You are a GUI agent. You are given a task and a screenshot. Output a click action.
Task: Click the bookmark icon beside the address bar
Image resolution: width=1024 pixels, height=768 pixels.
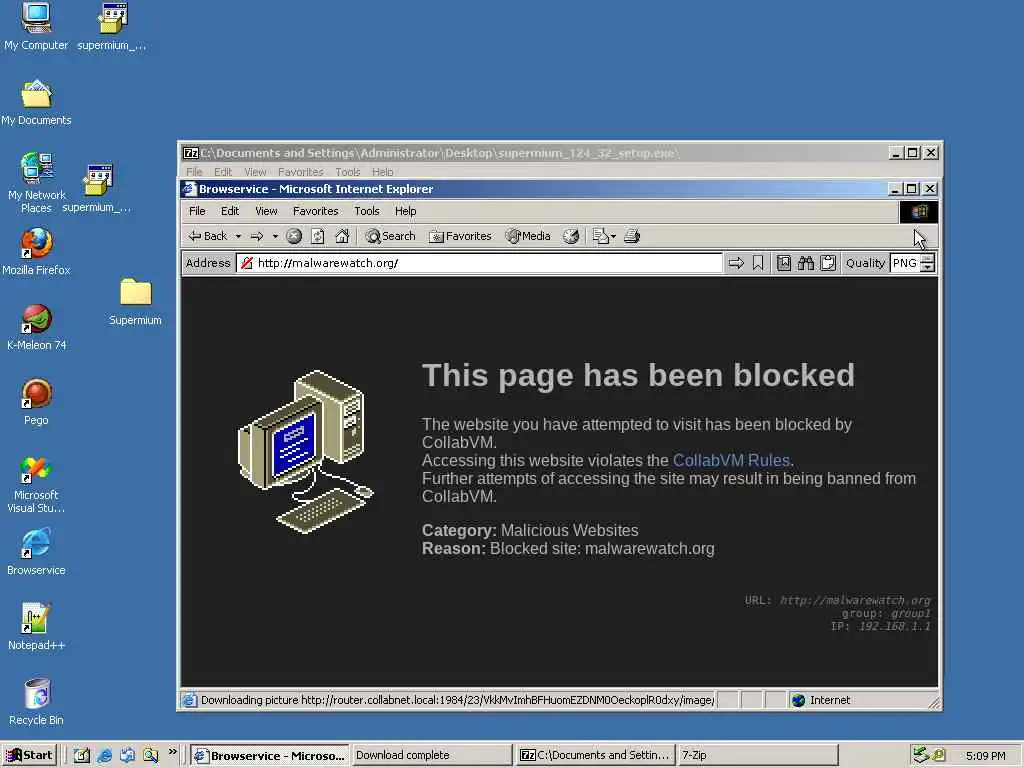(758, 263)
